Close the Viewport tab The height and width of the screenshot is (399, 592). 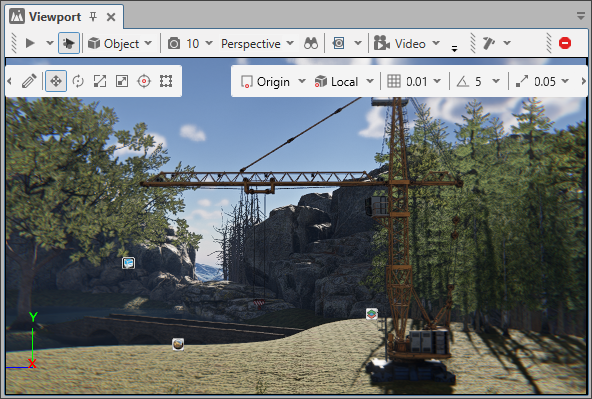coord(111,17)
